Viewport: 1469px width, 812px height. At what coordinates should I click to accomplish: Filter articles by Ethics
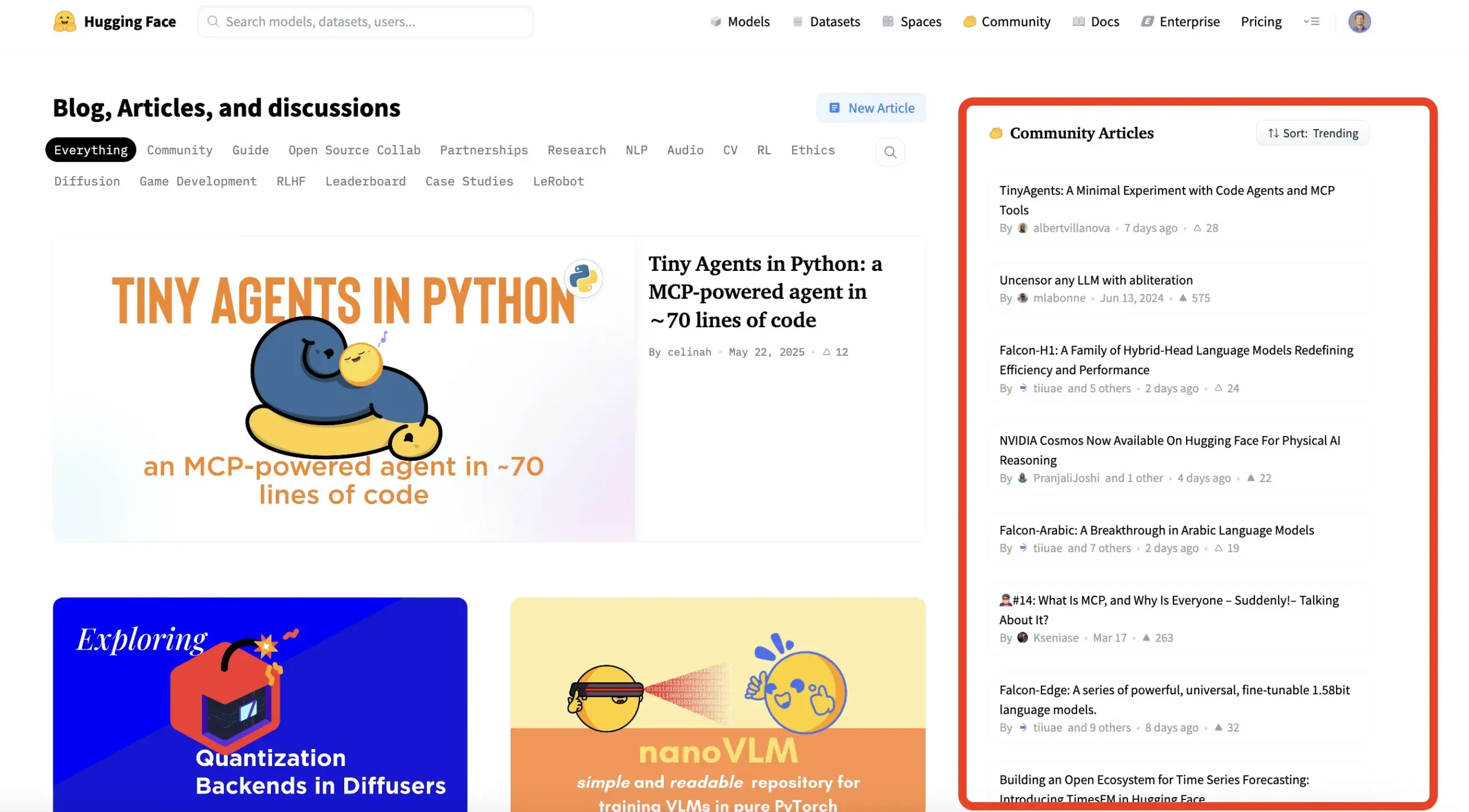tap(813, 150)
